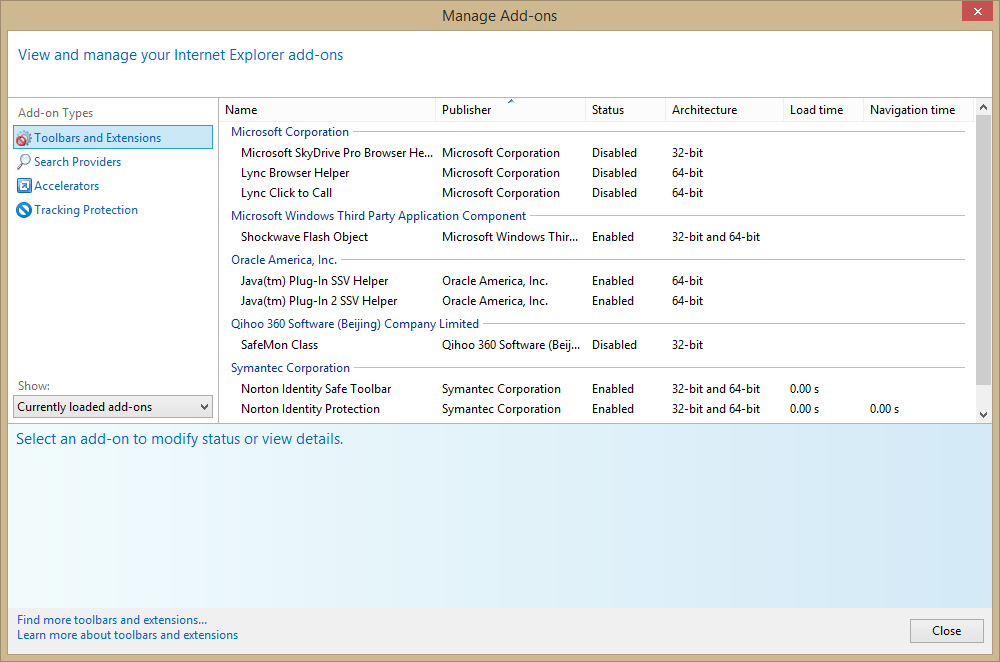The height and width of the screenshot is (662, 1000).
Task: Select Java(tm) Plug-In 2 SSV Helper add-on
Action: point(319,301)
